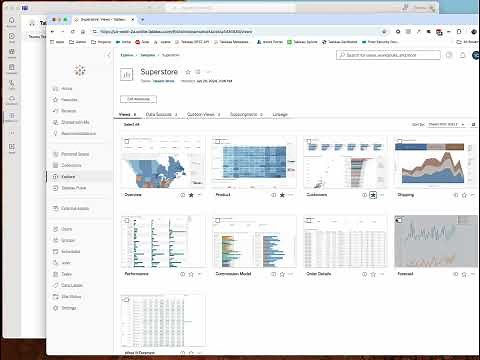Image resolution: width=480 pixels, height=360 pixels.
Task: Open the Views tab
Action: coord(127,114)
